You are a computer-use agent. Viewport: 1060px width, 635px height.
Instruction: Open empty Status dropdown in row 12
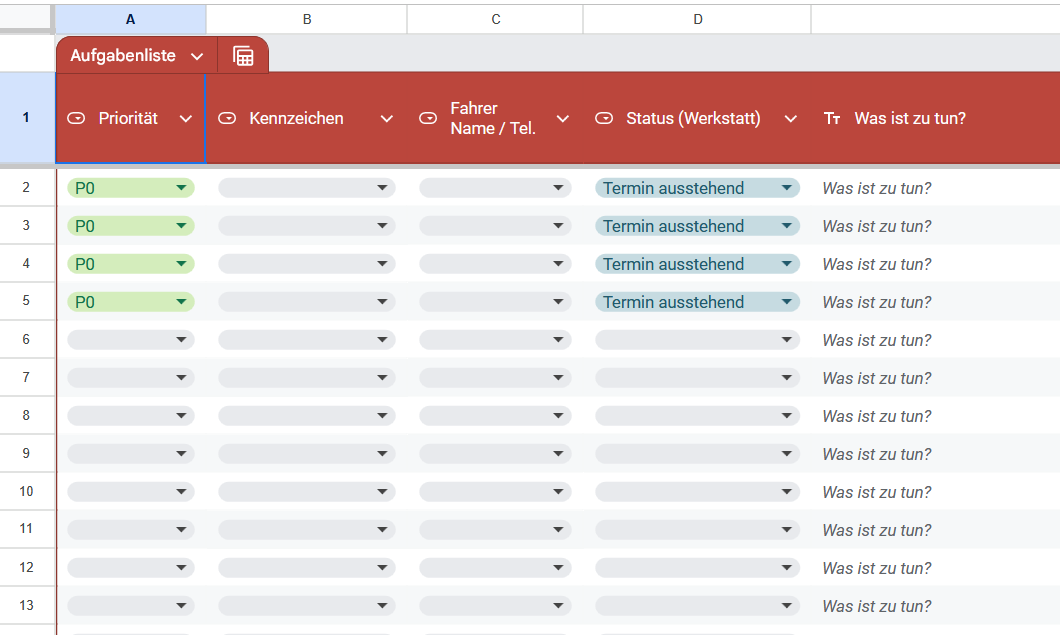click(697, 567)
